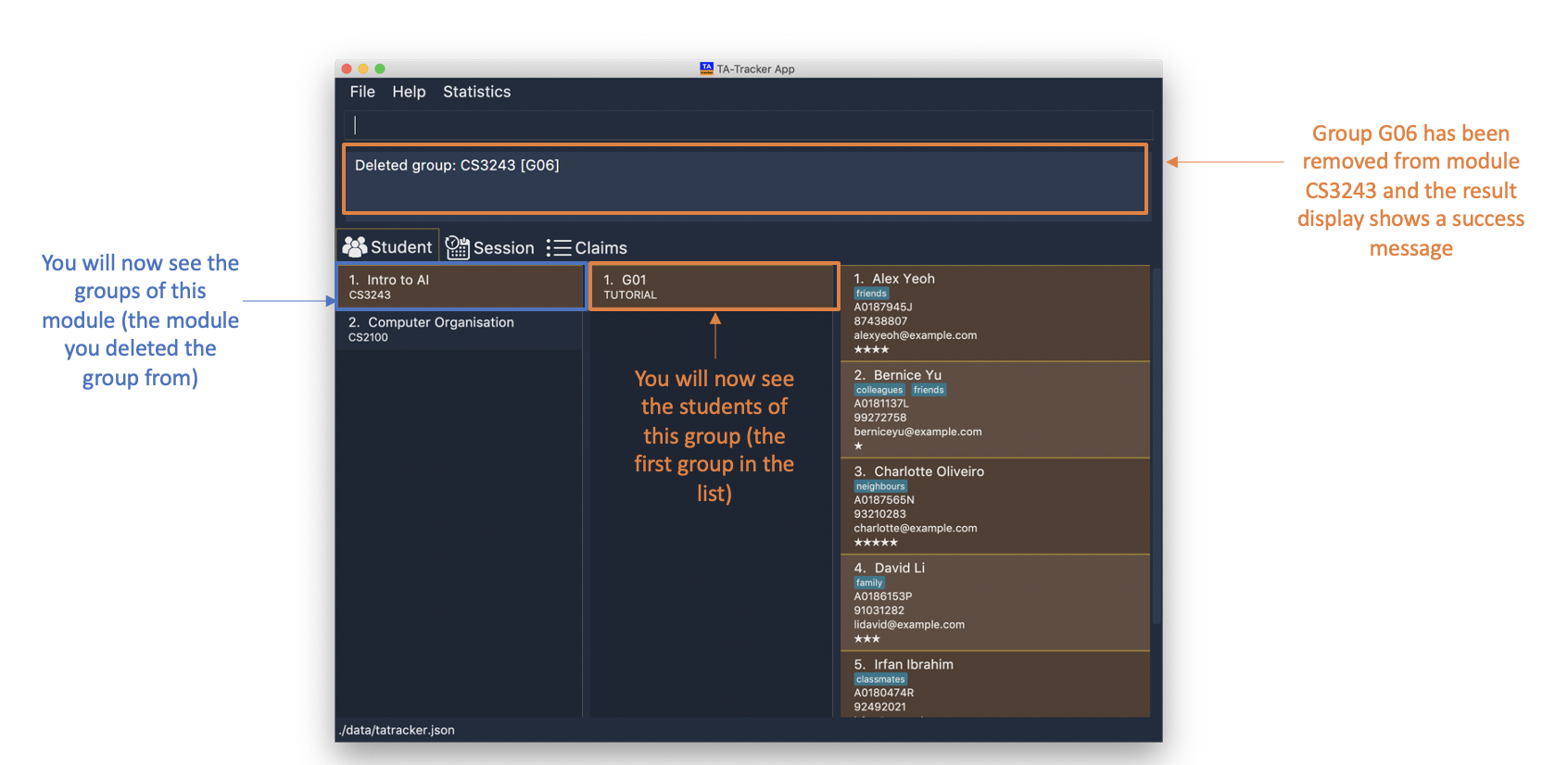Viewport: 1568px width, 765px height.
Task: Select student Alex Yeoh card
Action: (x=995, y=313)
